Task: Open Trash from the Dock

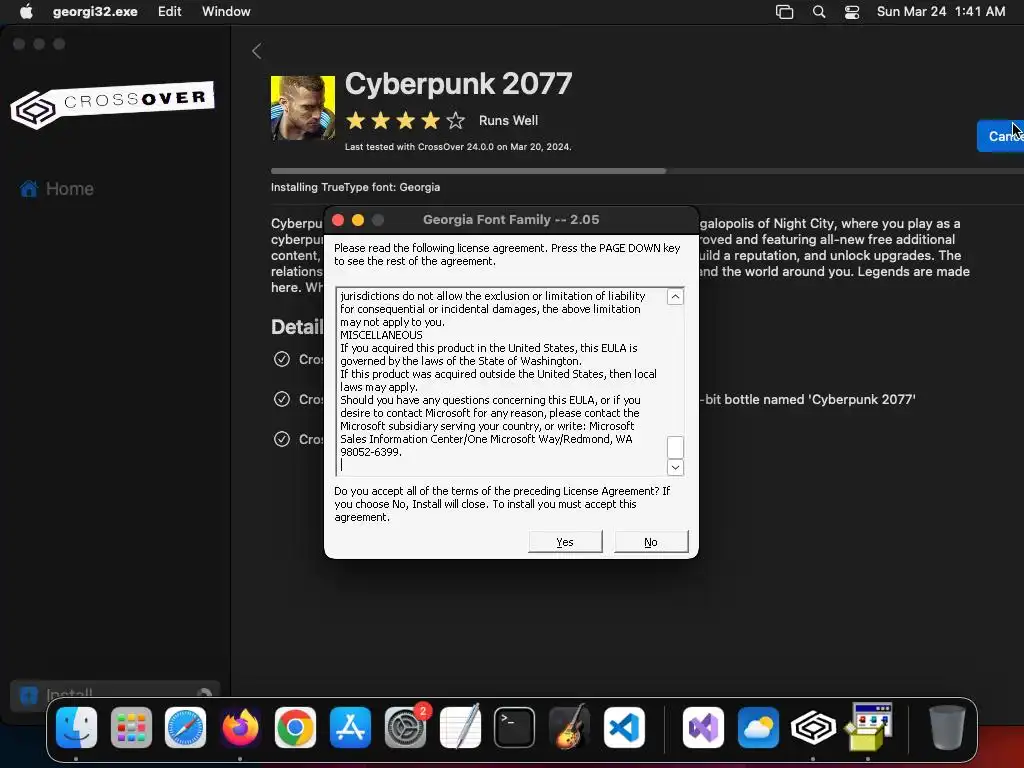Action: (x=947, y=728)
